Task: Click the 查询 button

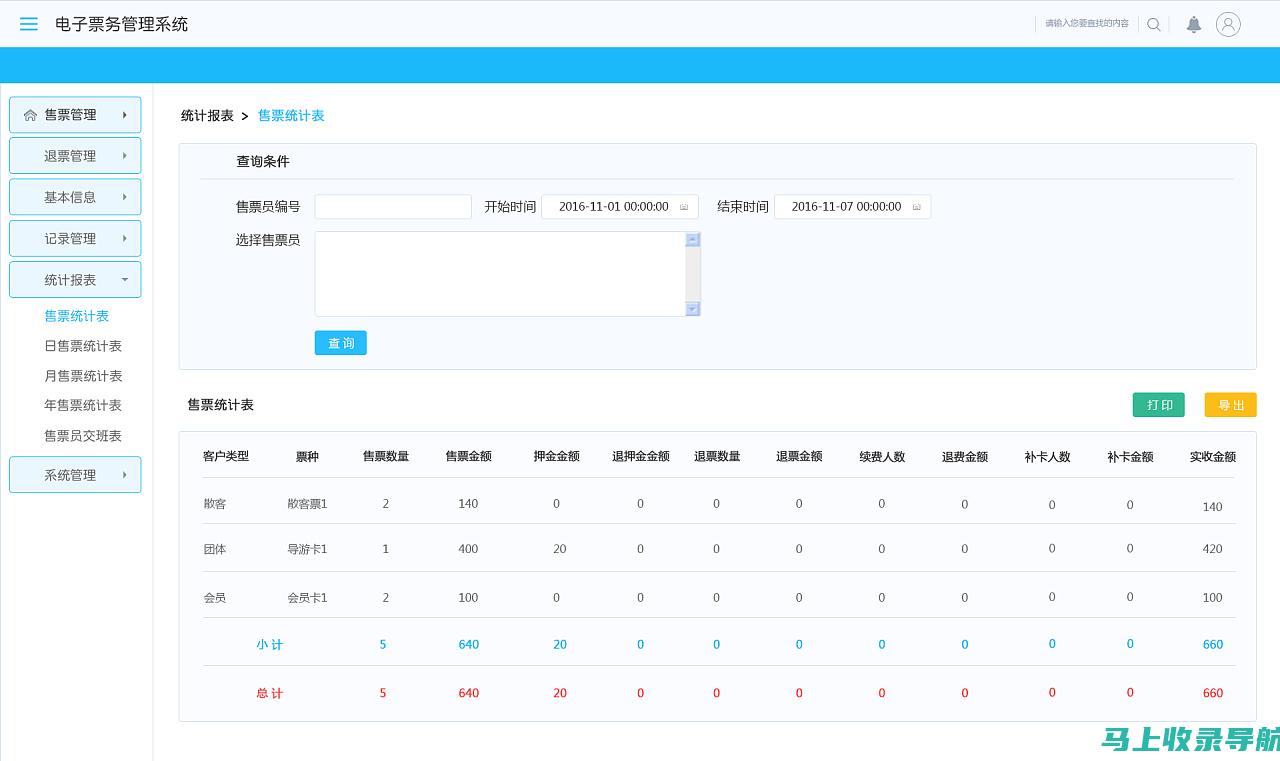Action: 341,343
